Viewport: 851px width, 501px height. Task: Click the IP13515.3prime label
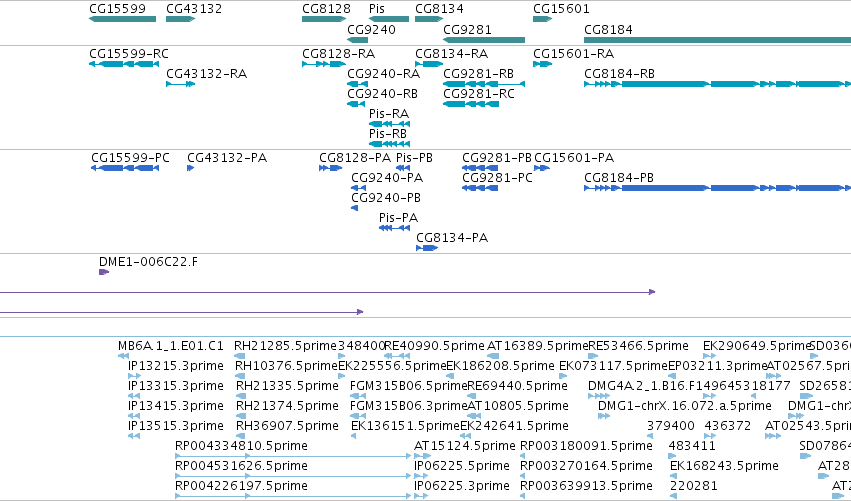coord(175,426)
